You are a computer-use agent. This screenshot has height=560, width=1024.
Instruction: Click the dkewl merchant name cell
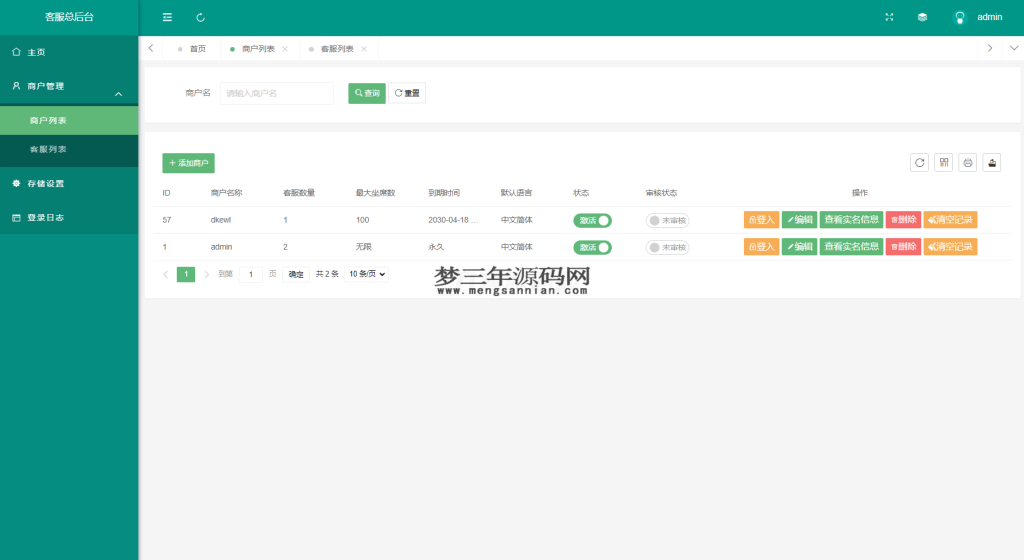tap(221, 220)
